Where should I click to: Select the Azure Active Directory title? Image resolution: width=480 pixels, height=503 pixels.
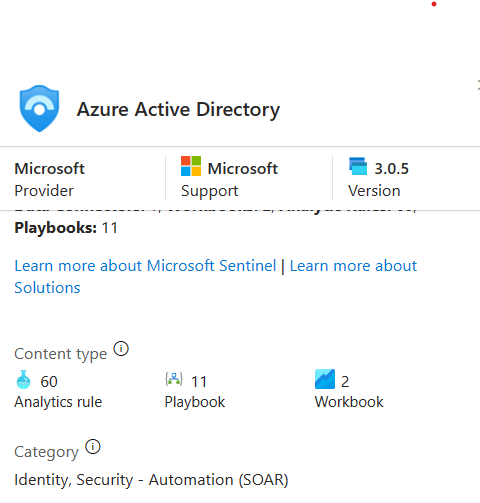click(178, 110)
